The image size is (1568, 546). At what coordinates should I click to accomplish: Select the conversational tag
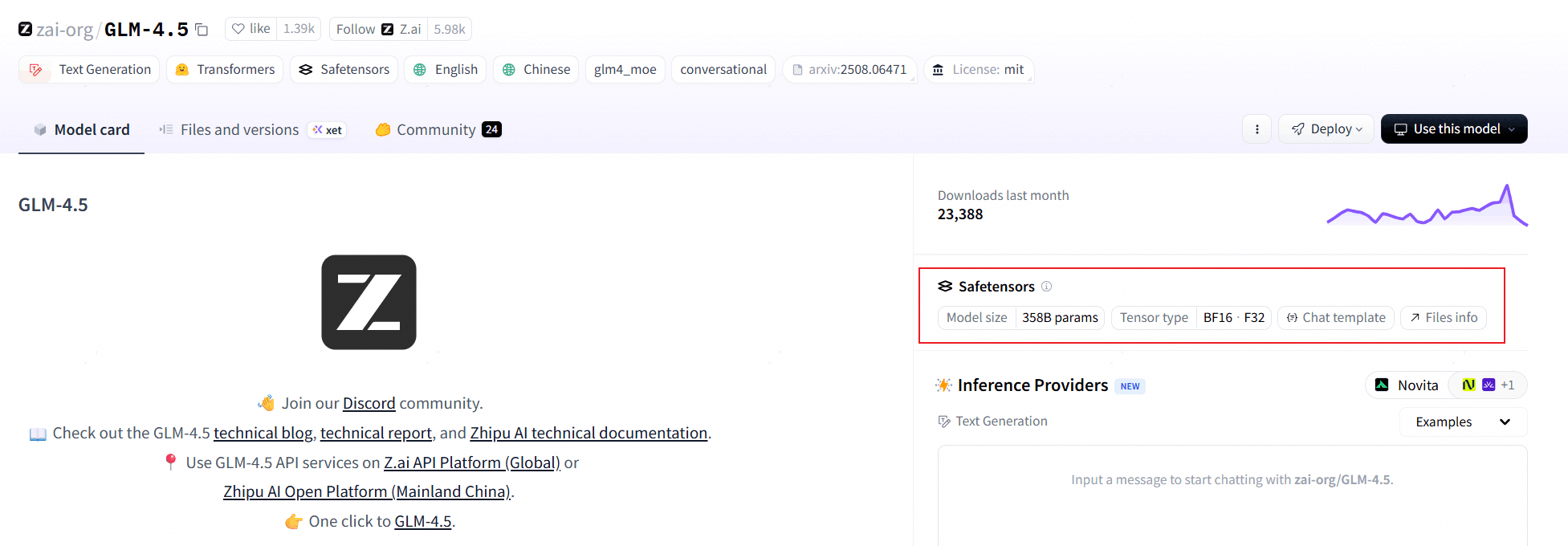[x=723, y=69]
